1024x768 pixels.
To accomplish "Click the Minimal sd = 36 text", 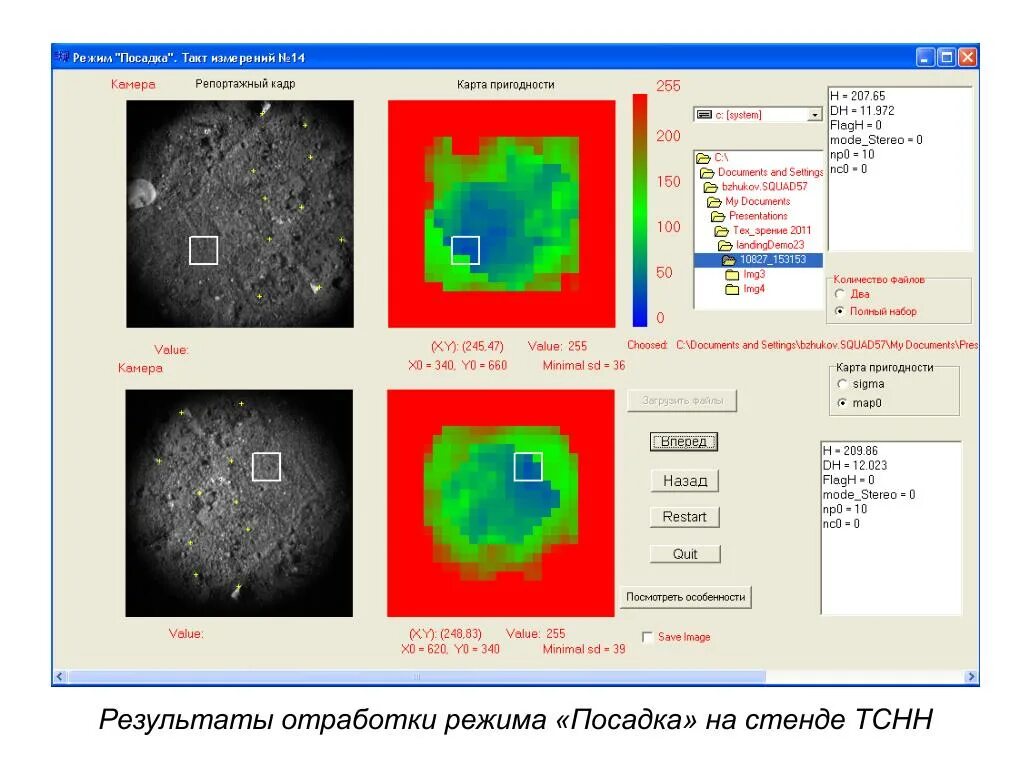I will pyautogui.click(x=584, y=366).
